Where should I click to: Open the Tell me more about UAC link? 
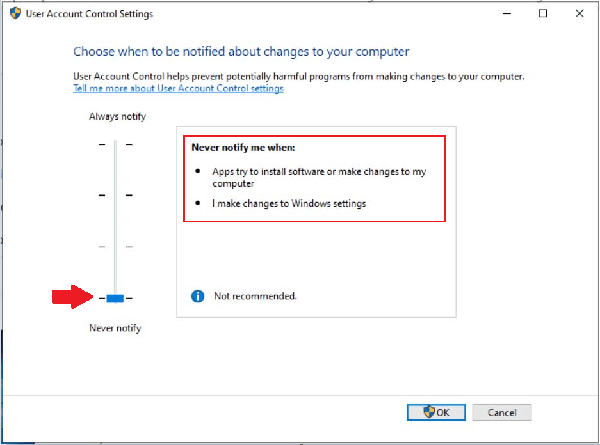[178, 89]
